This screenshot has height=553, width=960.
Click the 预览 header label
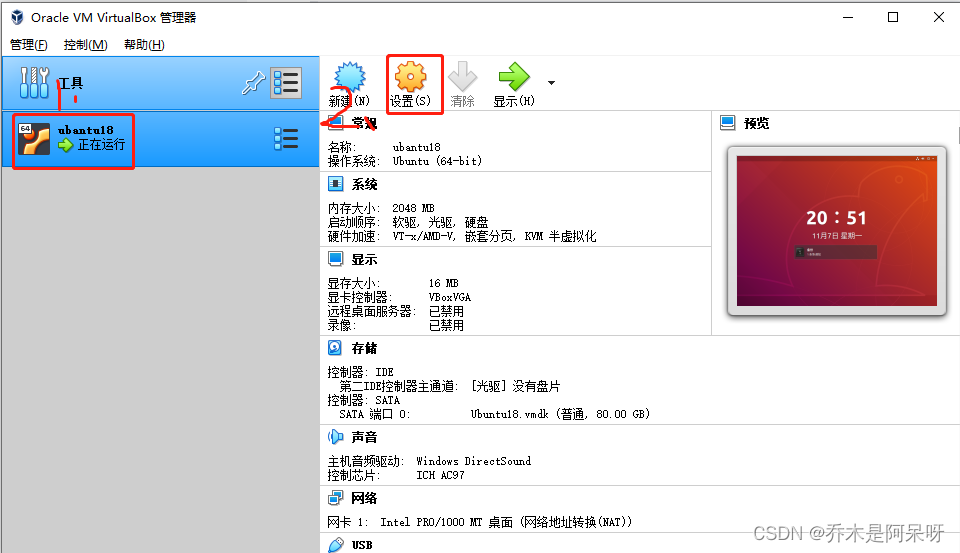click(757, 123)
